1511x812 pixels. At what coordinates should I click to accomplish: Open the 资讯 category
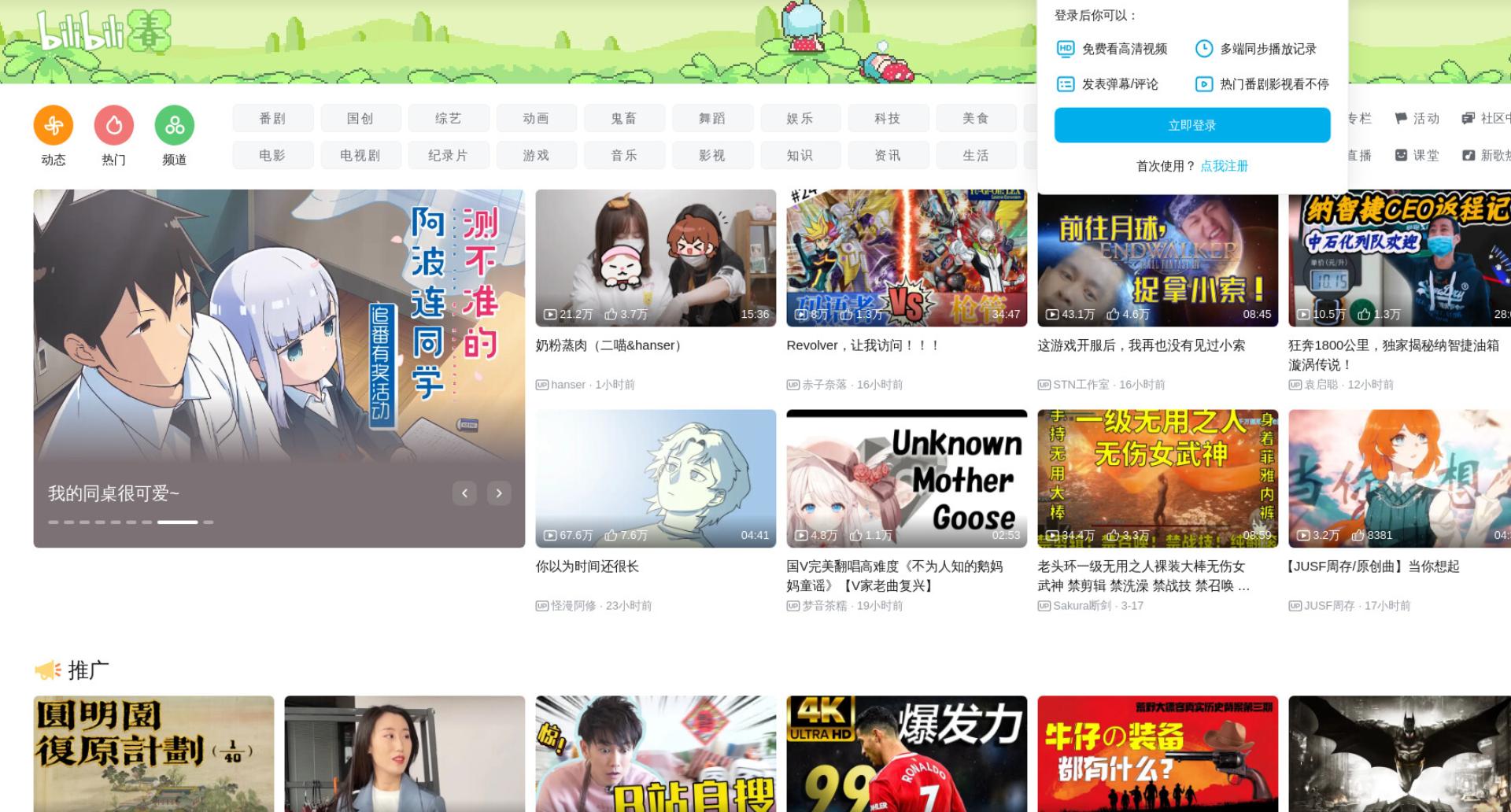tap(888, 155)
